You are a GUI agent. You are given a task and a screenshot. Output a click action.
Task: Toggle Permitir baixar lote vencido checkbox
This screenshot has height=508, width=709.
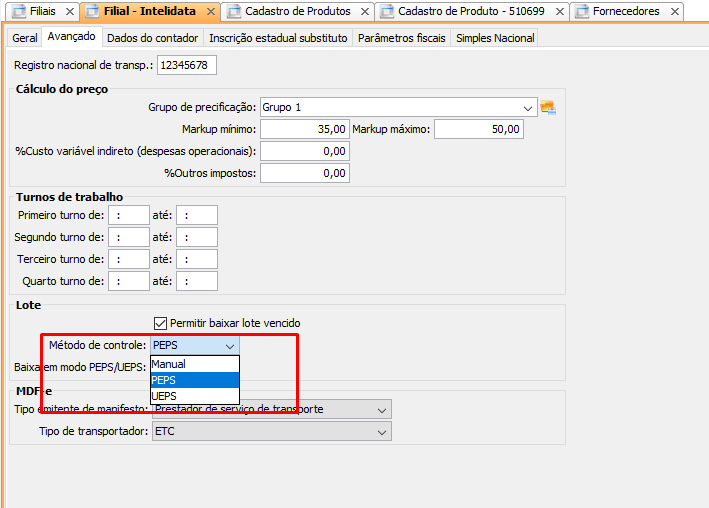coord(160,323)
